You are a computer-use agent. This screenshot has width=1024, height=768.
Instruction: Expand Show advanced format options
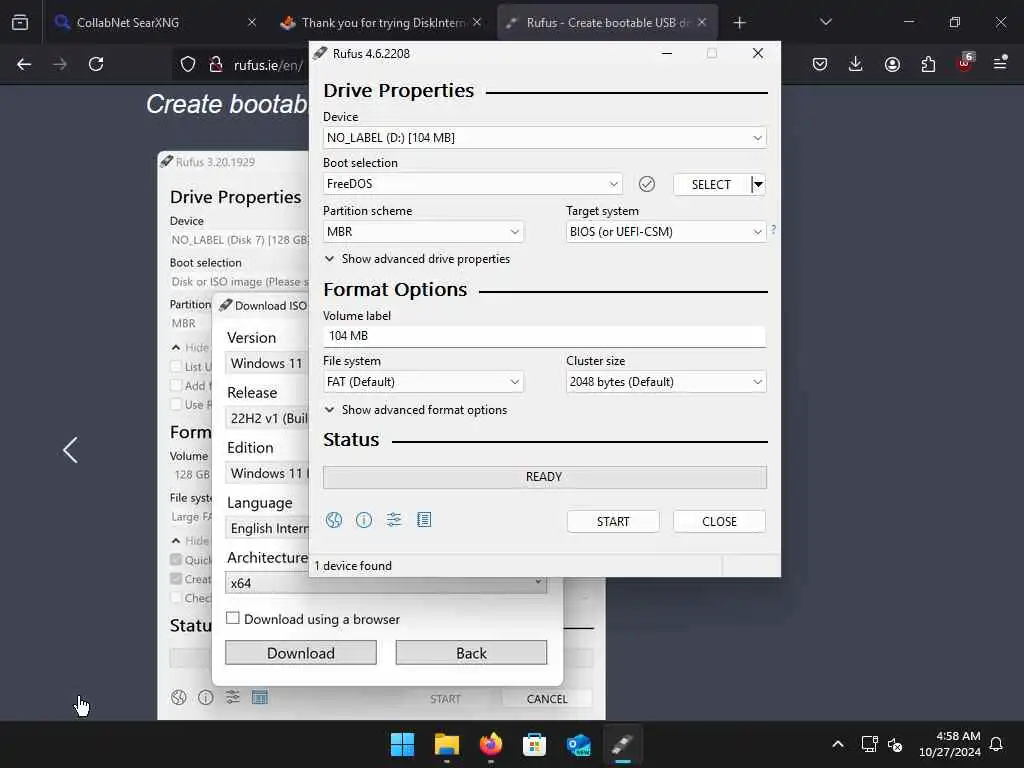[415, 410]
